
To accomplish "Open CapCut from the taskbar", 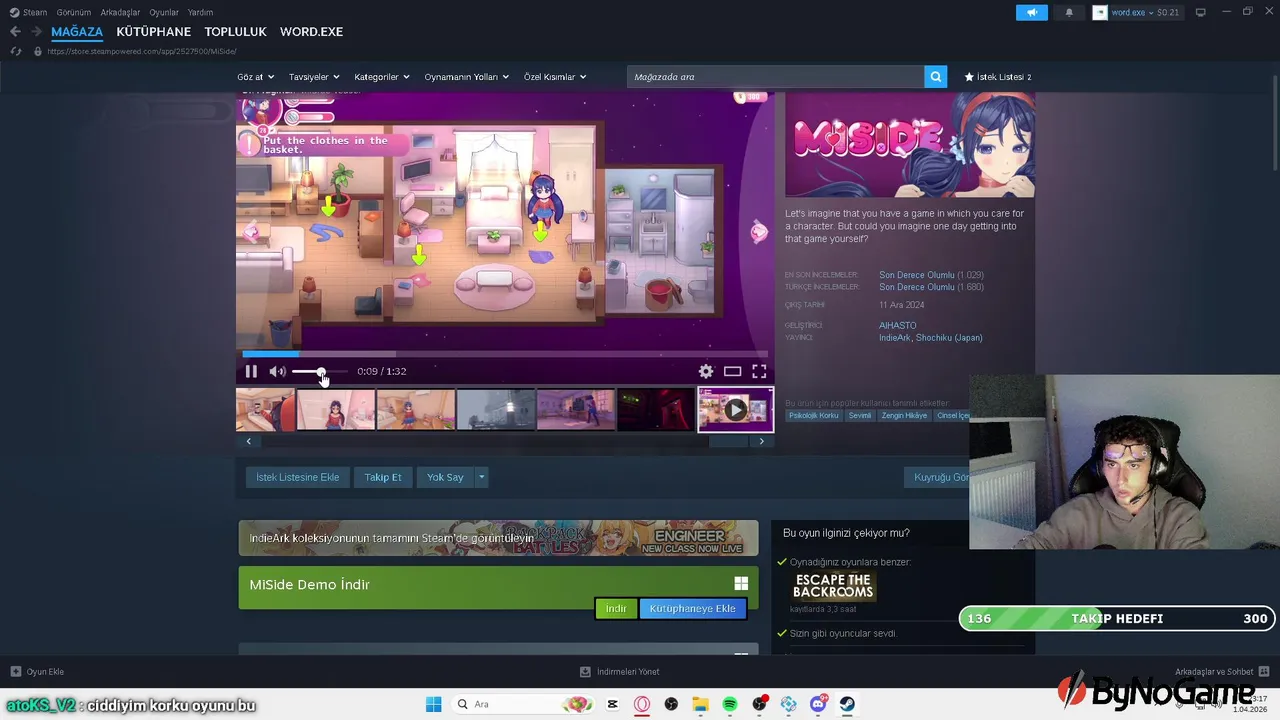I will pyautogui.click(x=613, y=704).
